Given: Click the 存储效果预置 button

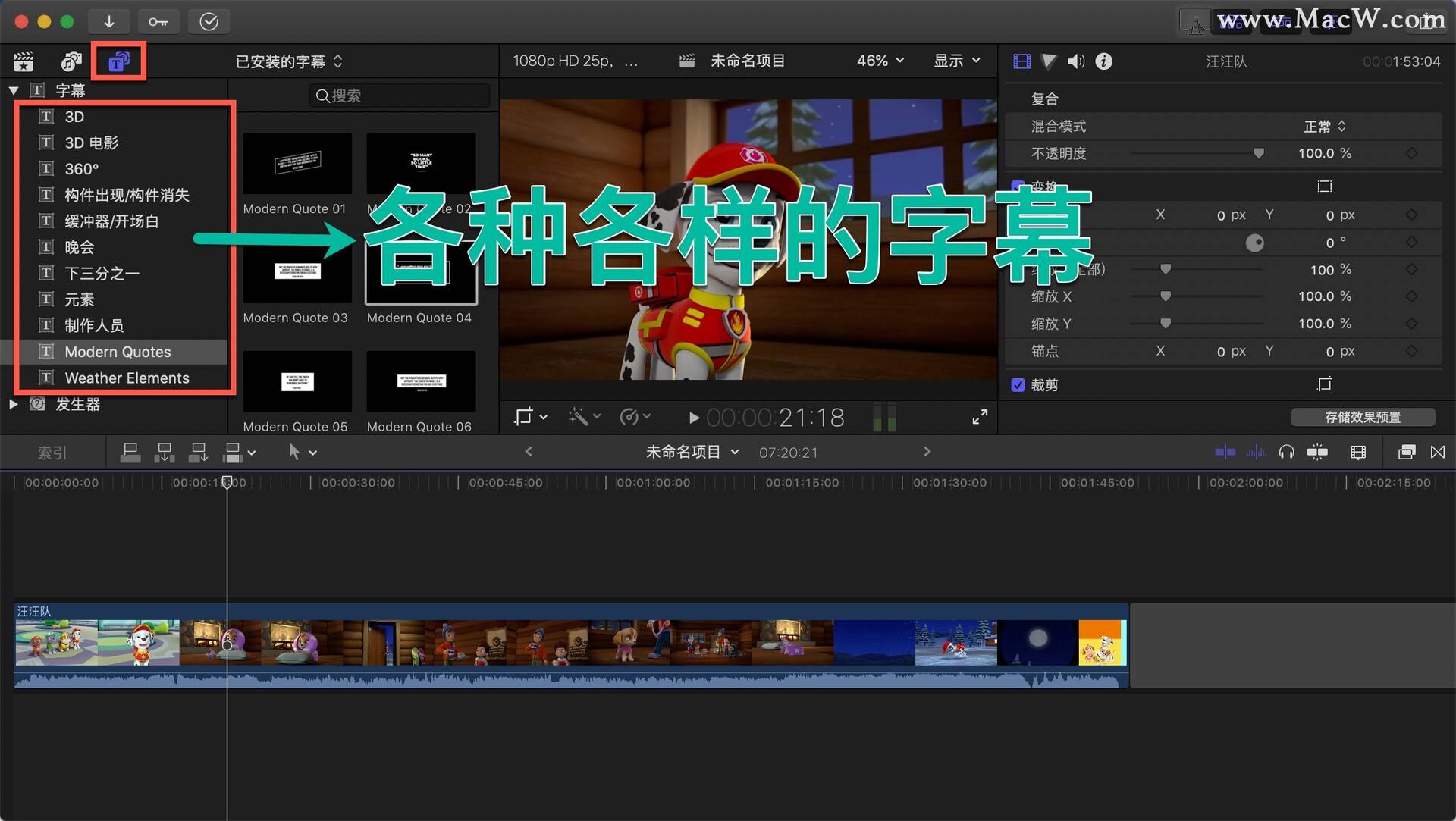Looking at the screenshot, I should coord(1363,417).
